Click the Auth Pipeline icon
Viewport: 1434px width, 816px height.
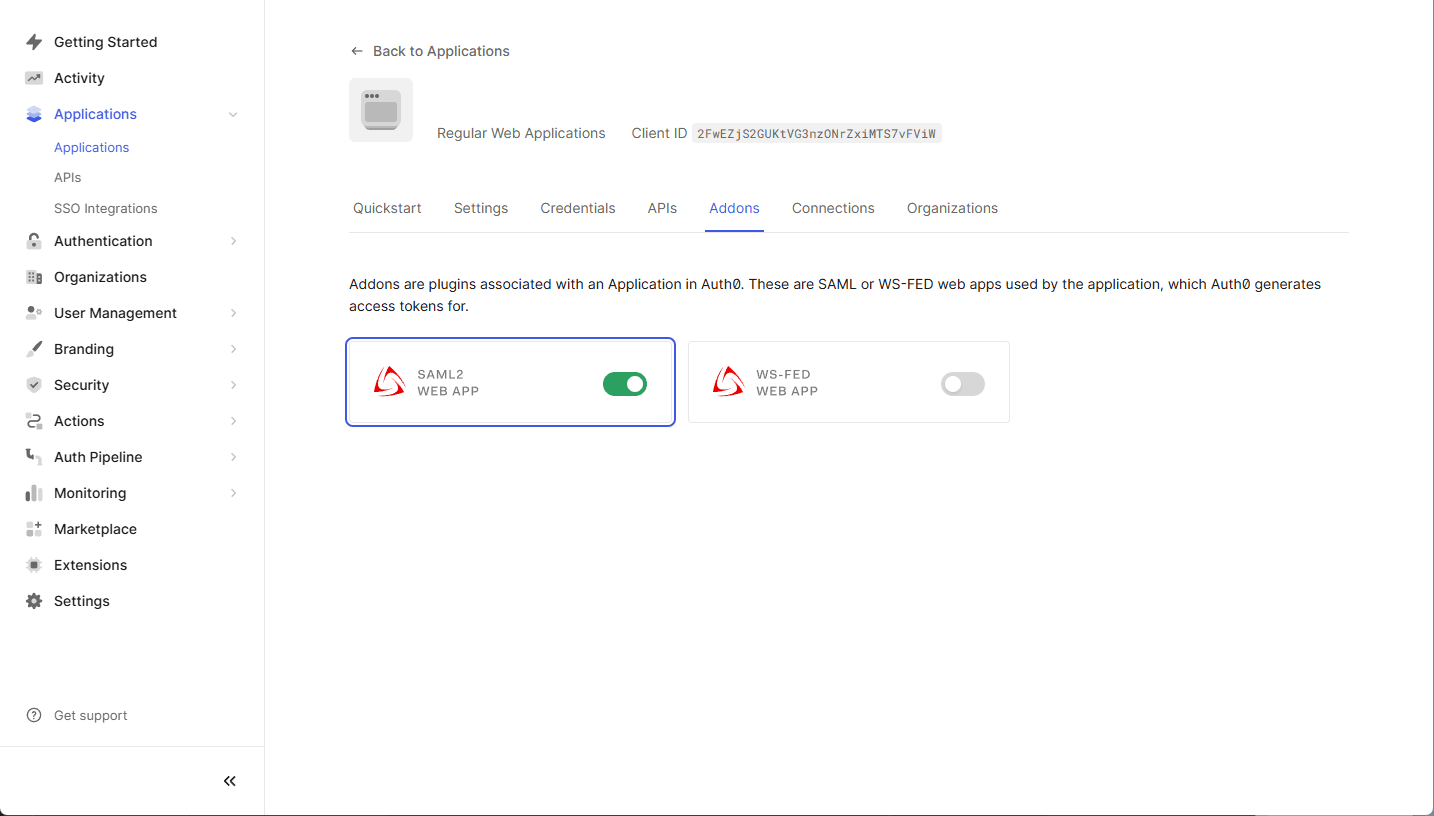coord(34,457)
